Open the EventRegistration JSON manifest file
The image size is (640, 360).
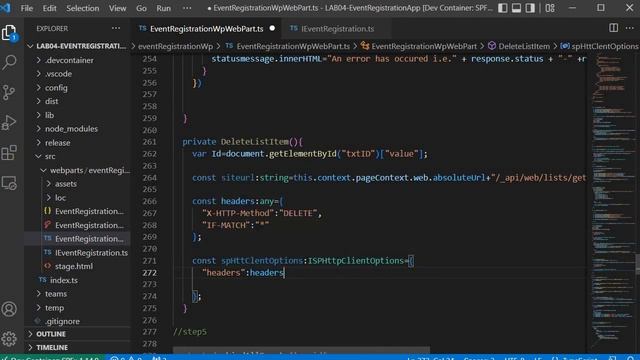click(78, 211)
